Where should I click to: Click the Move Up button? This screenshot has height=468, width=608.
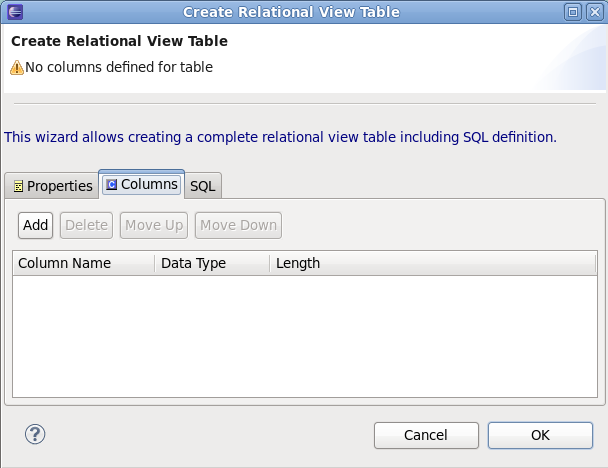click(x=154, y=225)
